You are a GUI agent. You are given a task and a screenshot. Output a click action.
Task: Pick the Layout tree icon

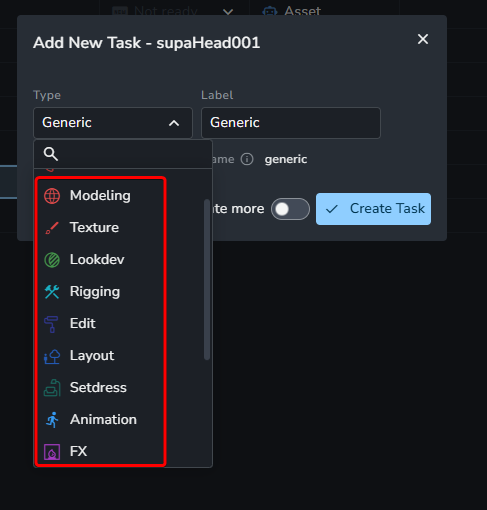click(52, 356)
